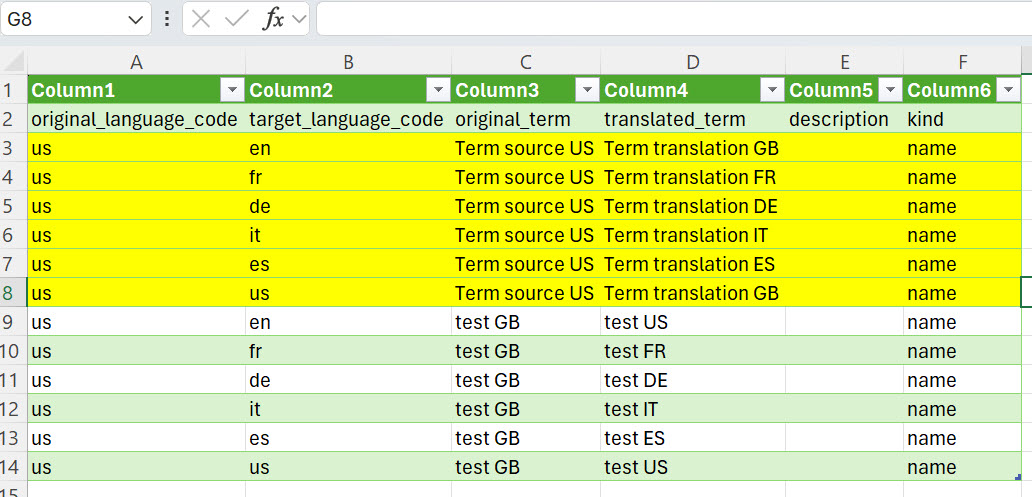The width and height of the screenshot is (1032, 497).
Task: Select column E header
Action: point(844,63)
